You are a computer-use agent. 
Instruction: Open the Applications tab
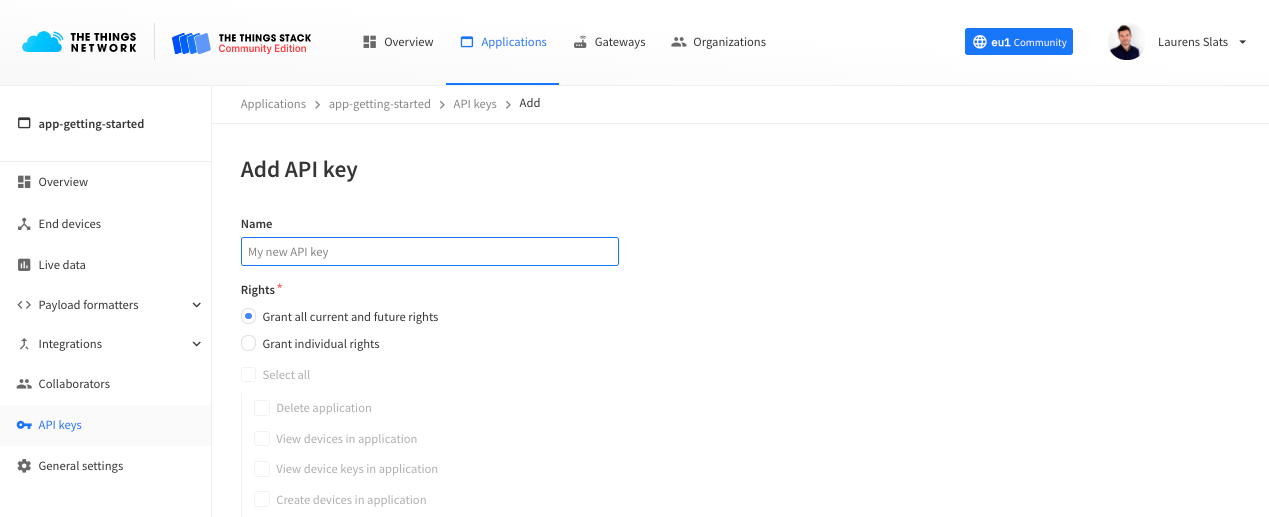(x=503, y=42)
